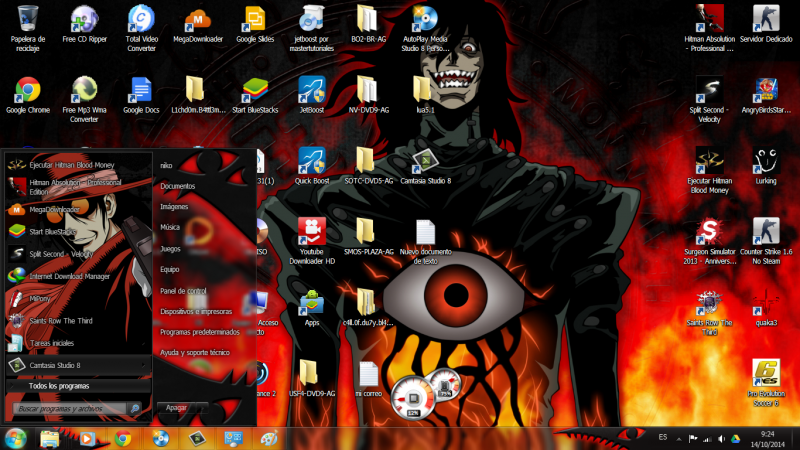
Task: Open AutoPlay Media Studio 8 shortcut
Action: [424, 20]
